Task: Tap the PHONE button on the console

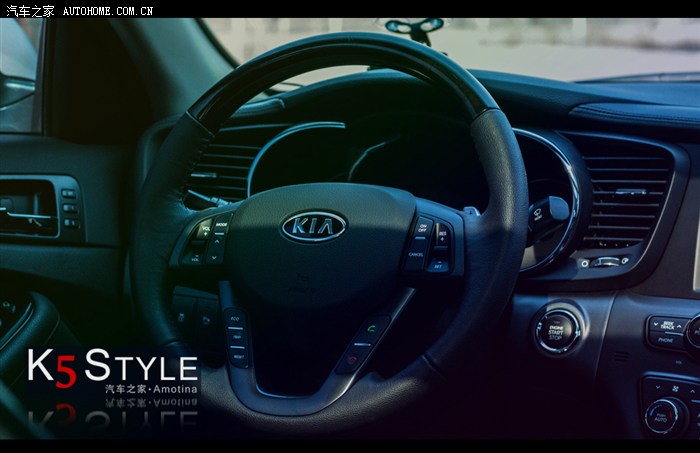Action: tap(665, 340)
